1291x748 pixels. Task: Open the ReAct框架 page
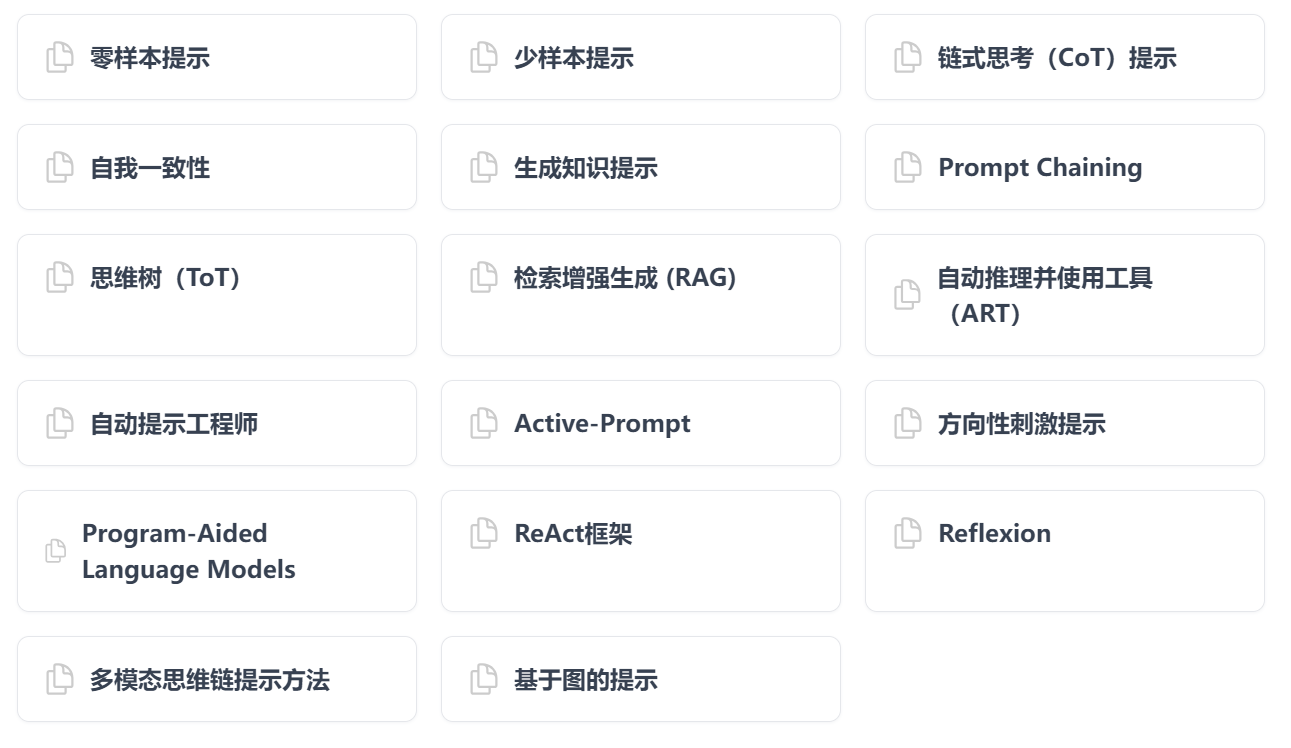pyautogui.click(x=573, y=534)
